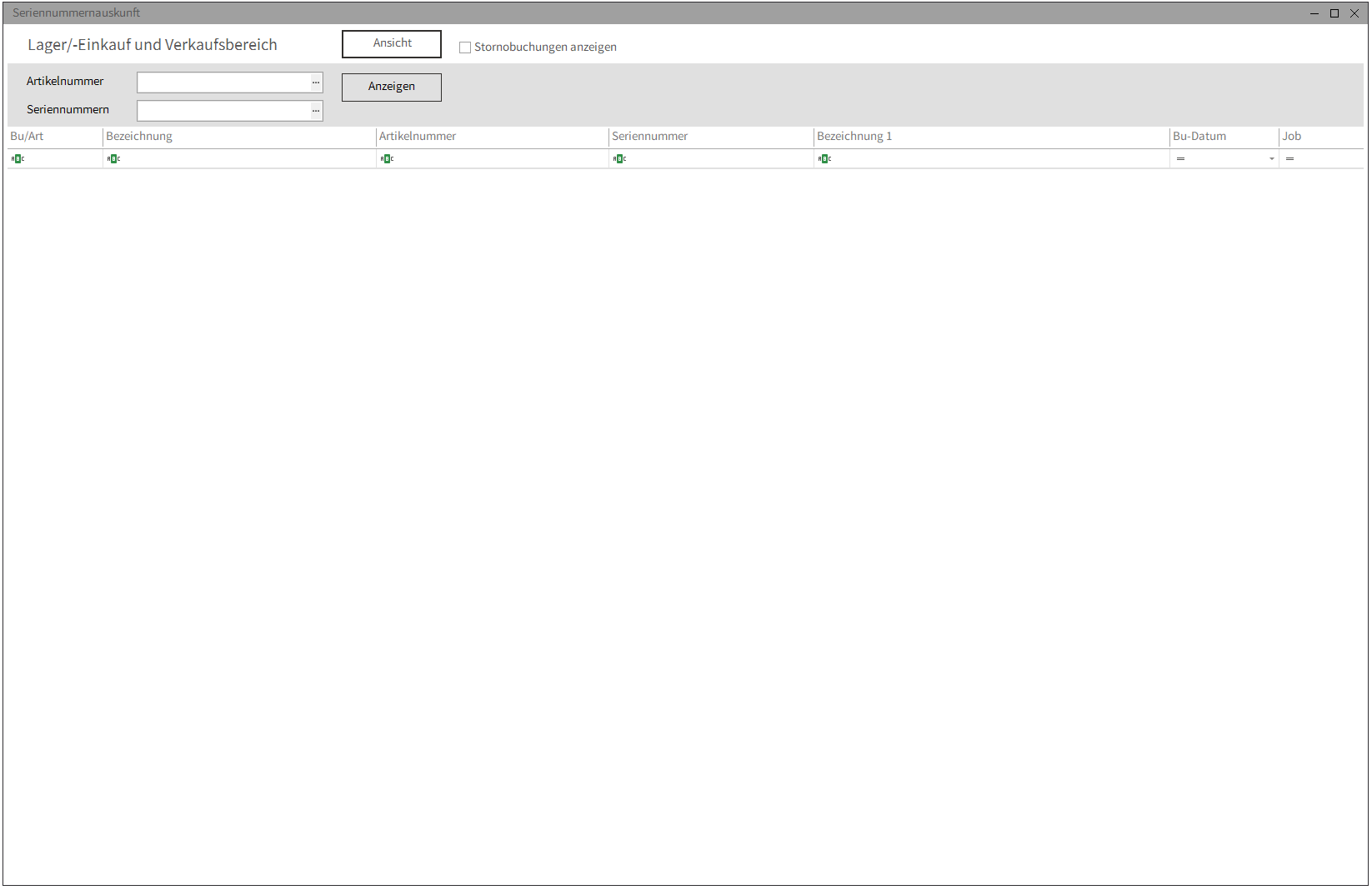
Task: Open equals filter icon in Bu-Datum column
Action: click(x=1181, y=159)
